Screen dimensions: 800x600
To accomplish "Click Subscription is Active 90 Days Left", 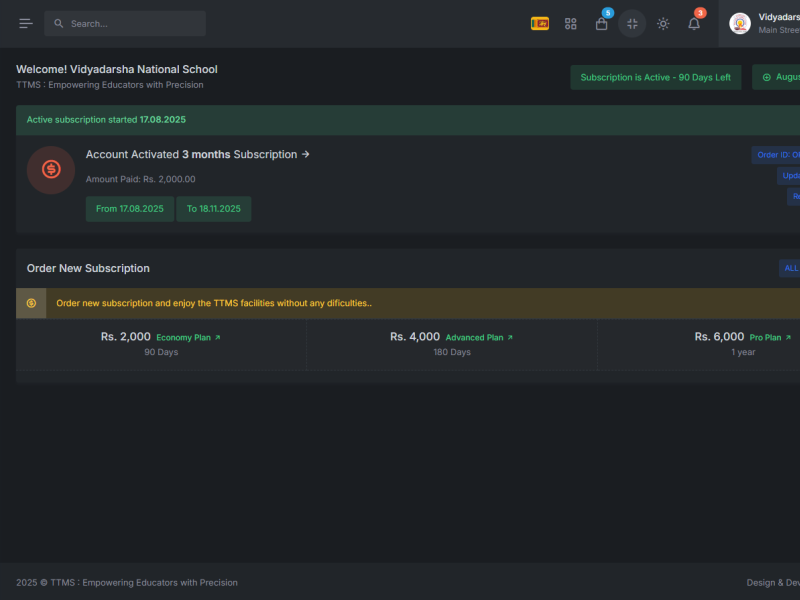I will coord(656,78).
